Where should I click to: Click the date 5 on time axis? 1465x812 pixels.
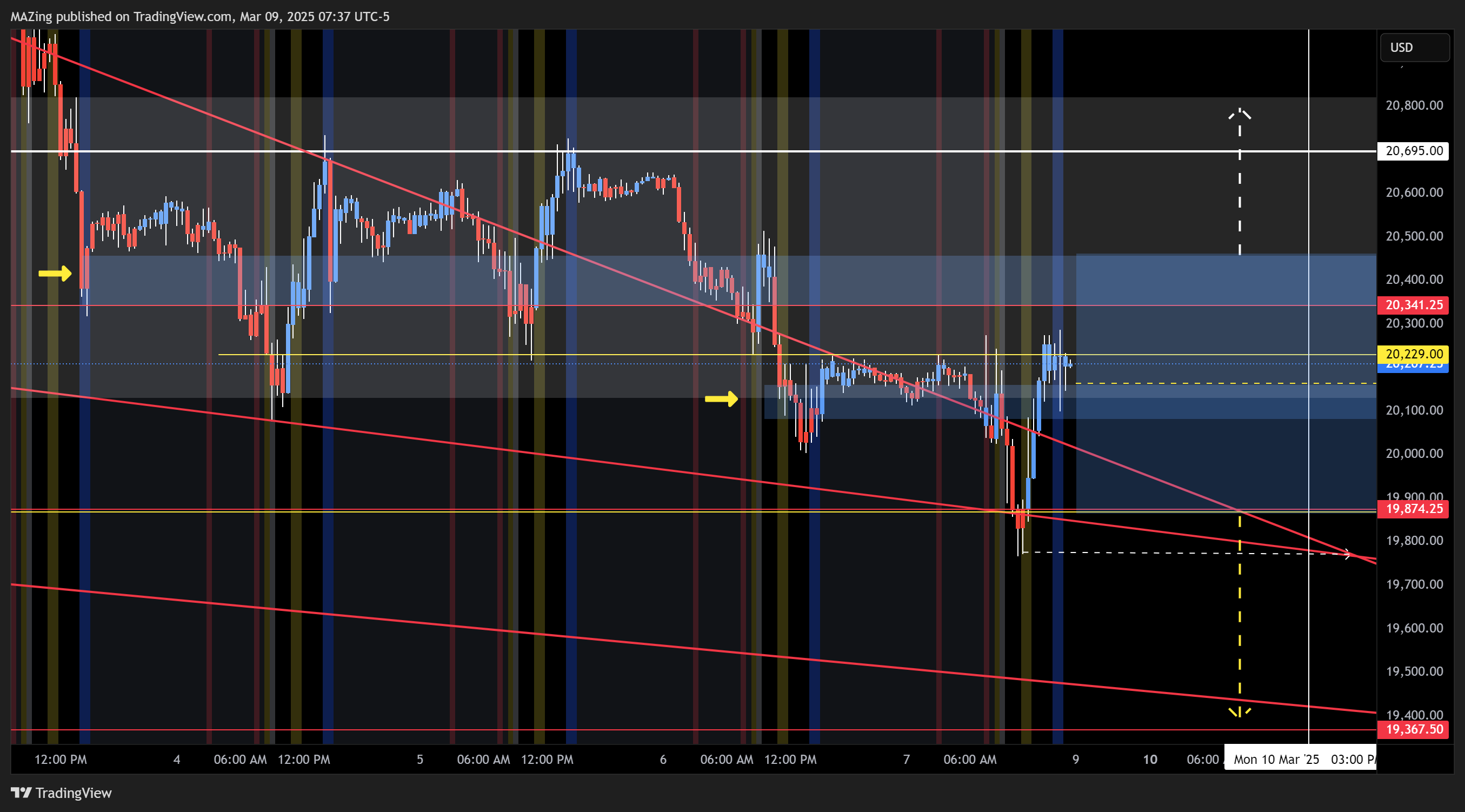tap(419, 759)
